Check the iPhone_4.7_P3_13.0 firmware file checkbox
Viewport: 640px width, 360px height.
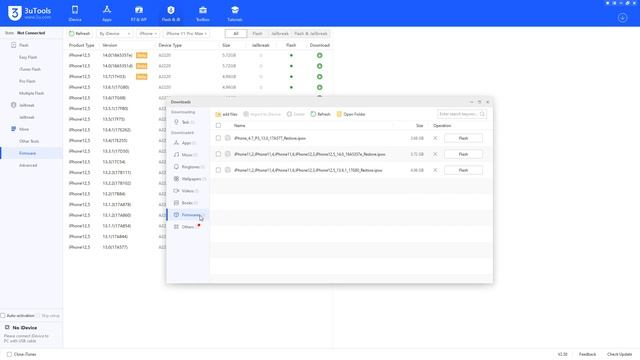coord(218,138)
